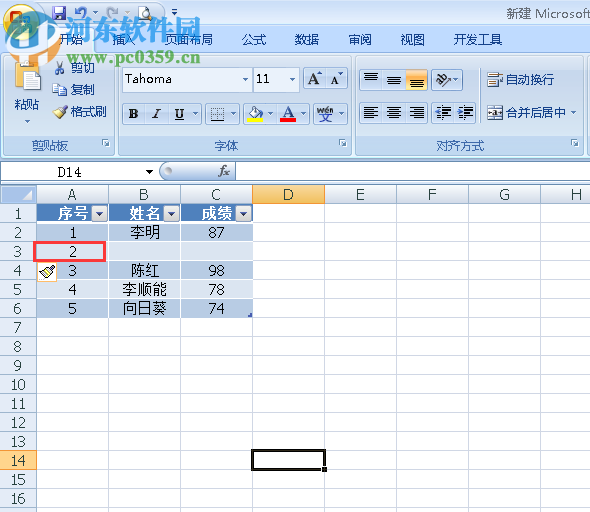Select cell containing 李顺能

tap(144, 290)
